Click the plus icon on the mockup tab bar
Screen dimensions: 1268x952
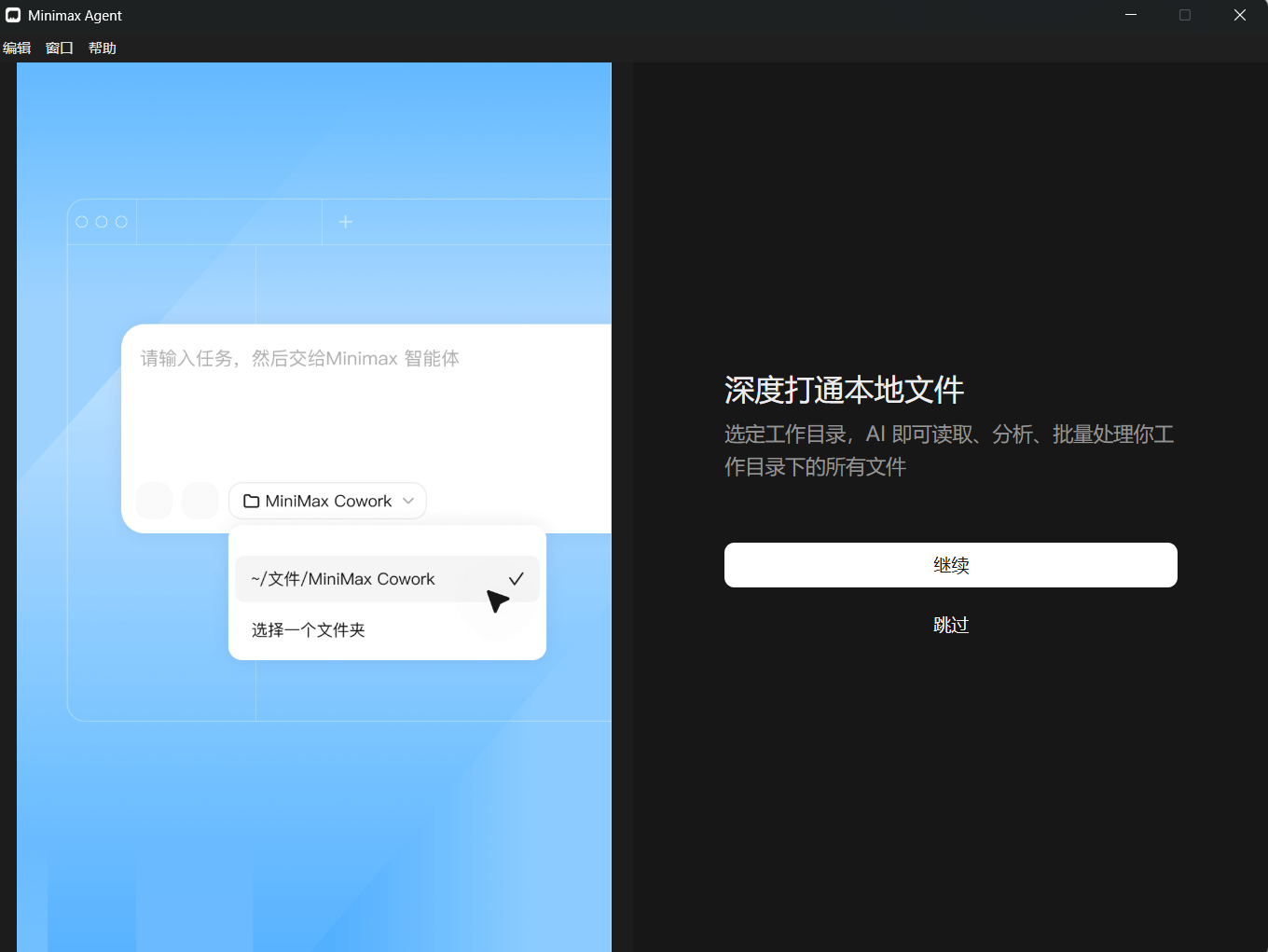(345, 221)
